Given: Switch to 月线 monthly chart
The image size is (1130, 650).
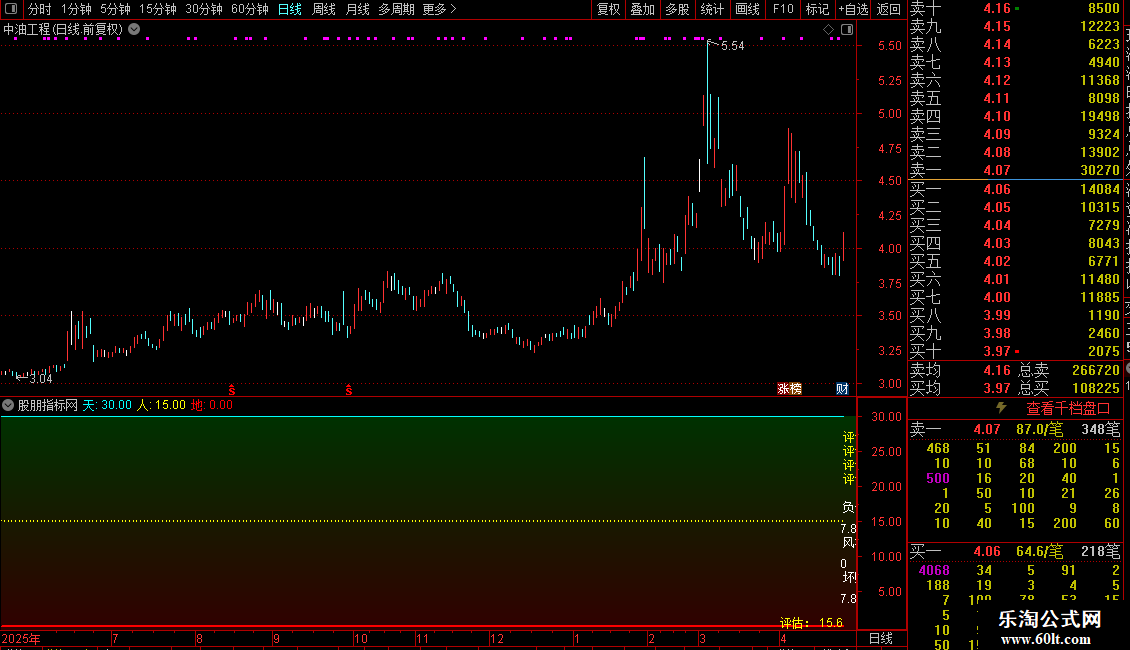Looking at the screenshot, I should (357, 9).
